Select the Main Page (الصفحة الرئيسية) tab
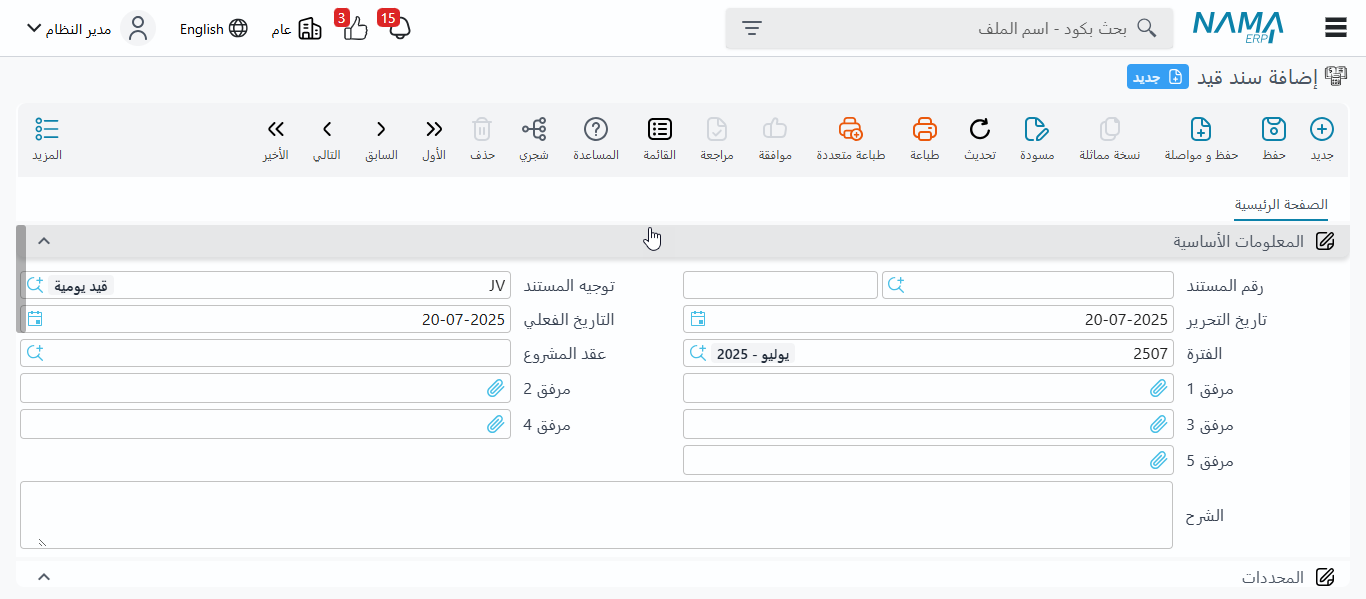This screenshot has height=599, width=1366. 1280,204
